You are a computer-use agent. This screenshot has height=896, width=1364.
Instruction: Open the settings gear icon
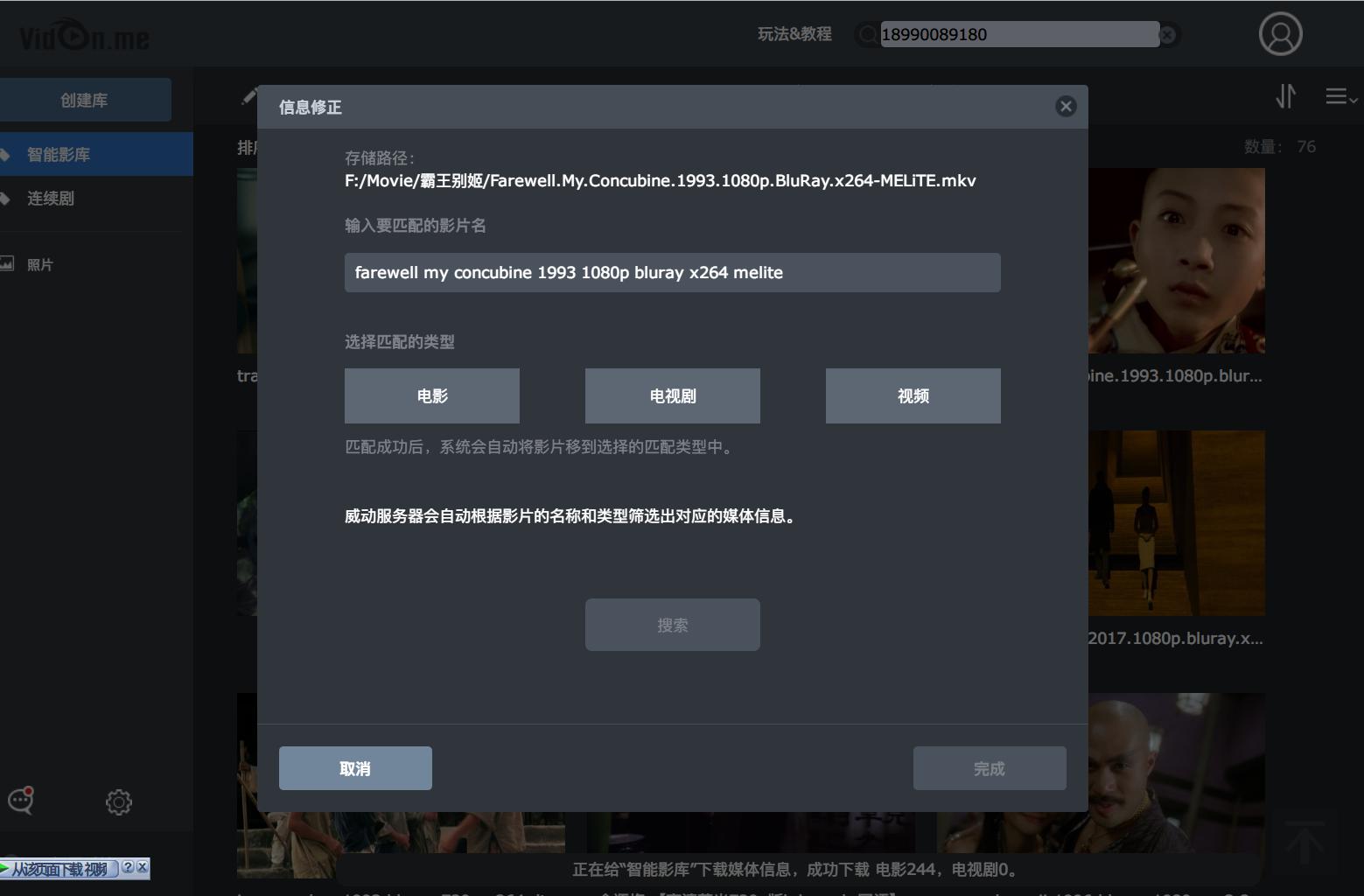click(x=119, y=801)
